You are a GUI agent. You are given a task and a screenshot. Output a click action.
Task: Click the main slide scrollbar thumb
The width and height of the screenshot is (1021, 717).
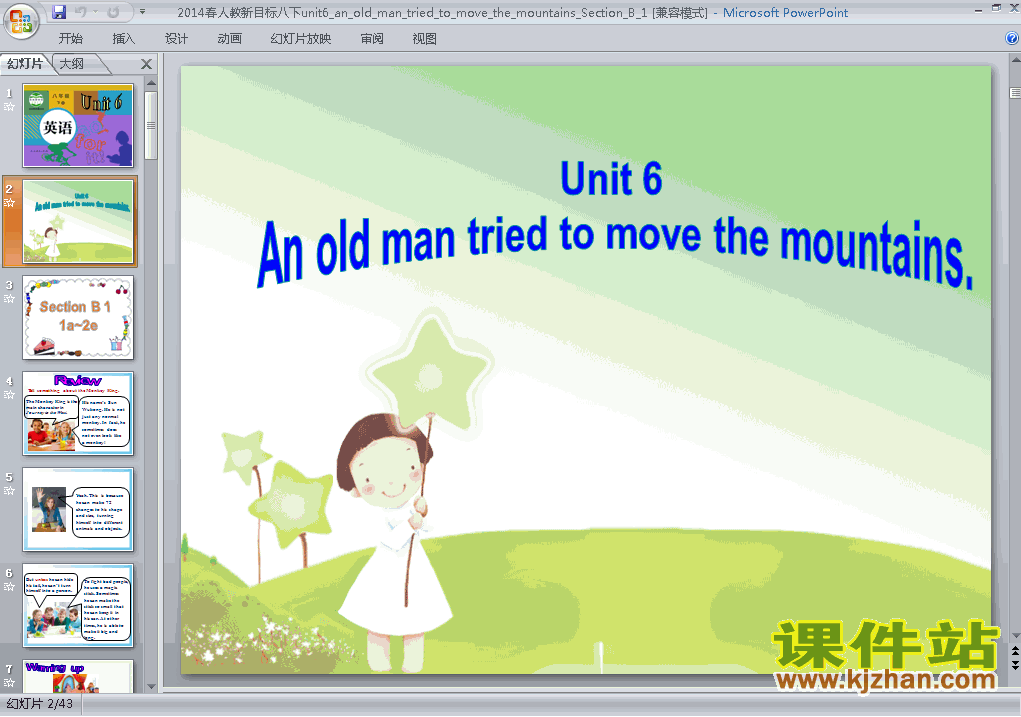[1015, 93]
